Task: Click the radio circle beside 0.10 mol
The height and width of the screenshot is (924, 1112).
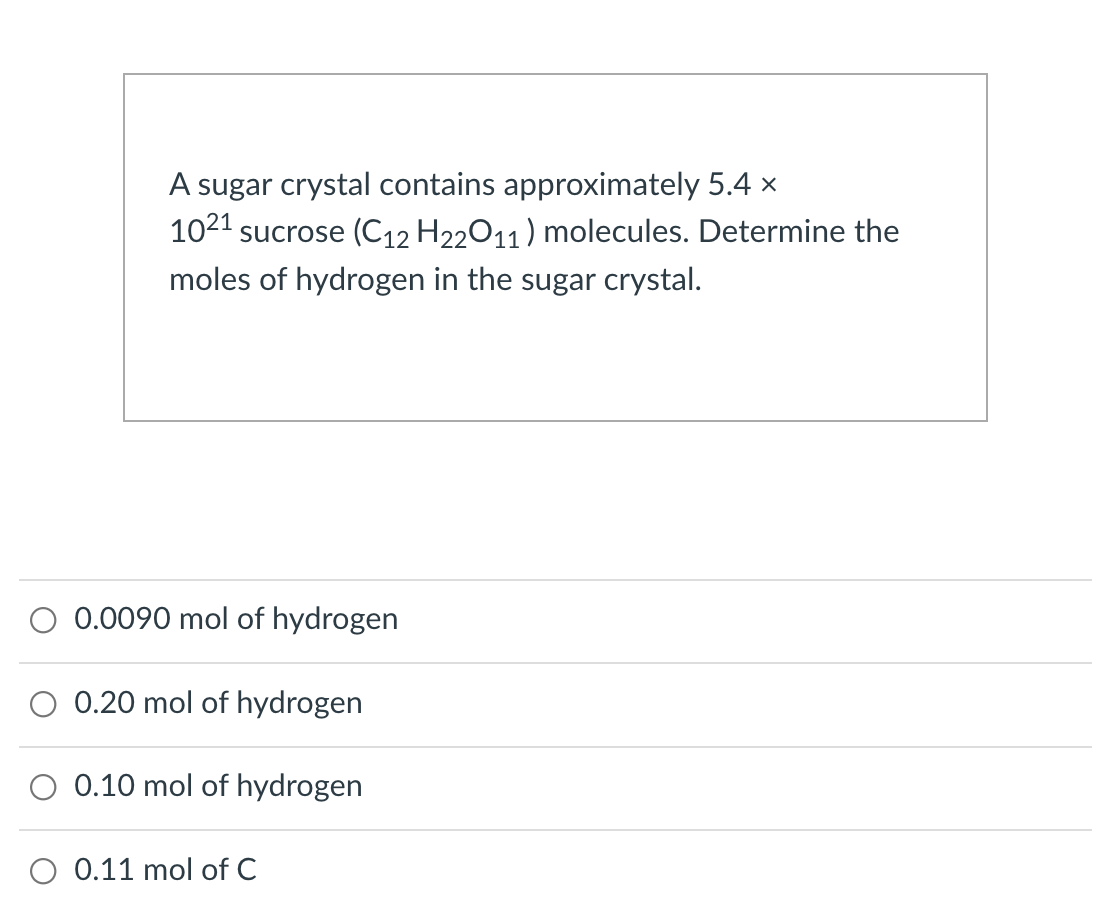Action: 43,787
